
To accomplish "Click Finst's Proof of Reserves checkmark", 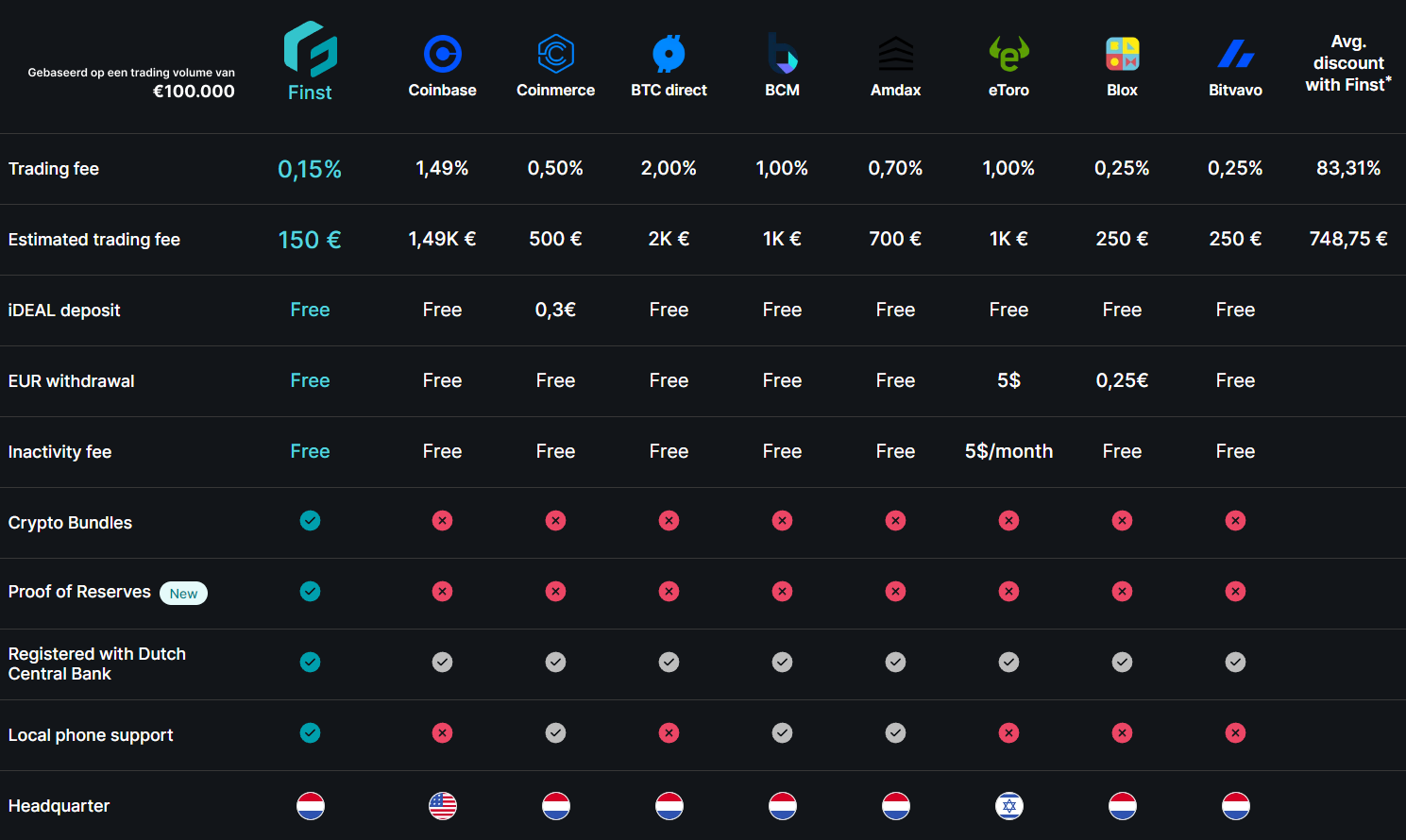I will (310, 591).
